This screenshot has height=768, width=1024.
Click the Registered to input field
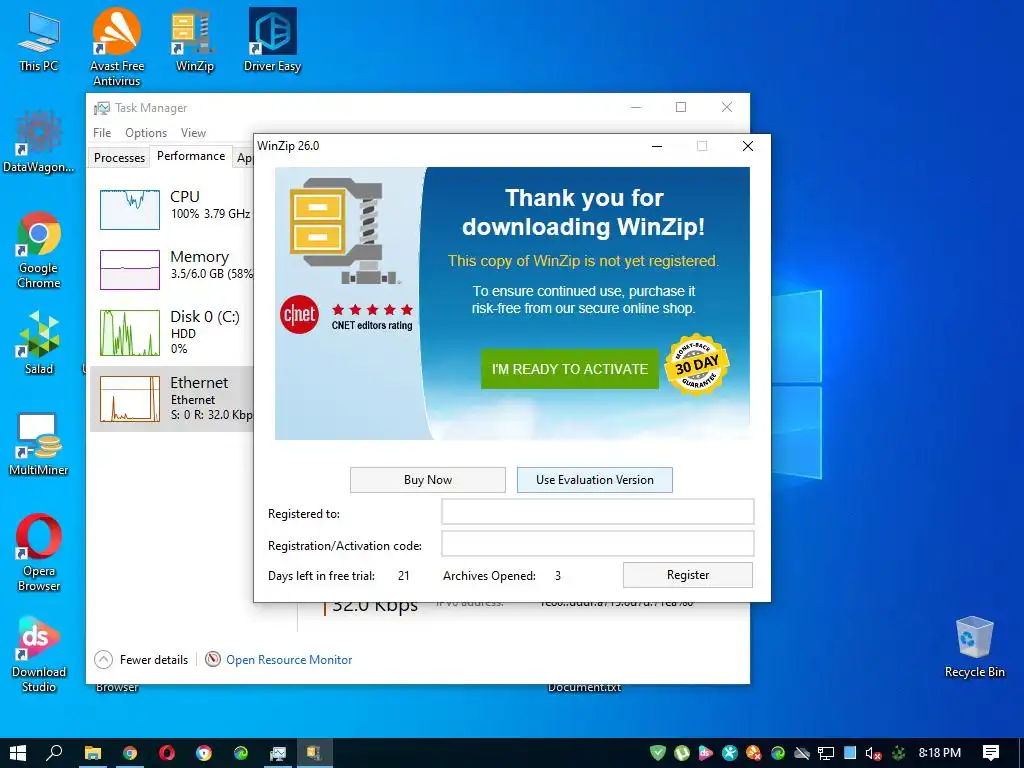pos(598,511)
